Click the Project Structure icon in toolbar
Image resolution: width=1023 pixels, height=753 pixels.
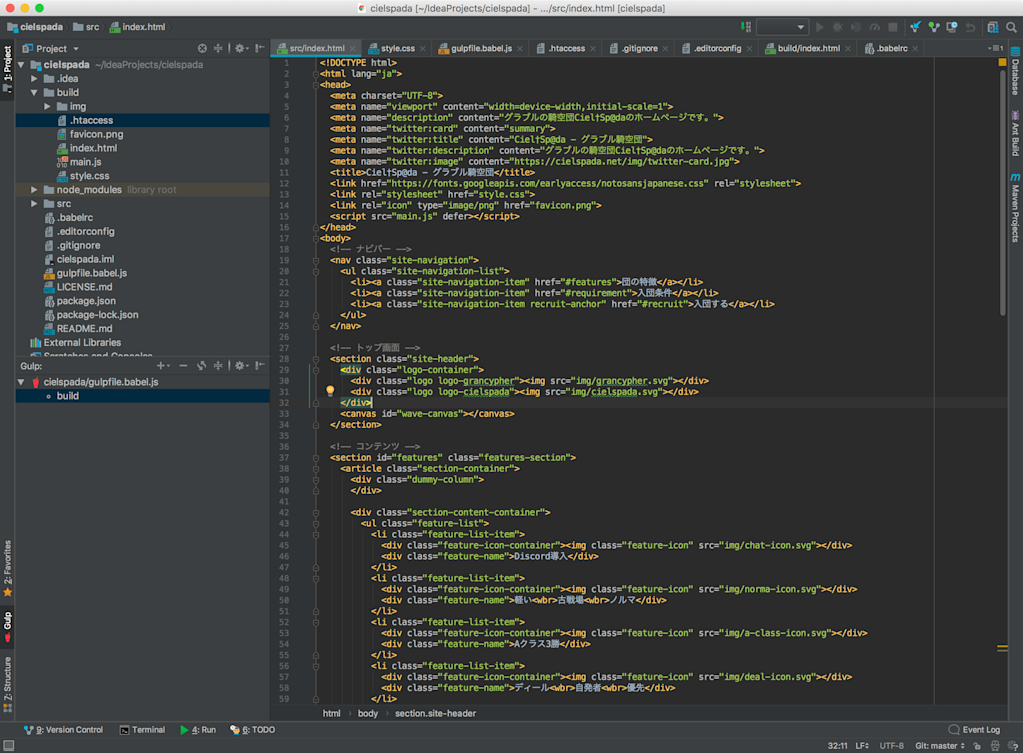[x=992, y=27]
